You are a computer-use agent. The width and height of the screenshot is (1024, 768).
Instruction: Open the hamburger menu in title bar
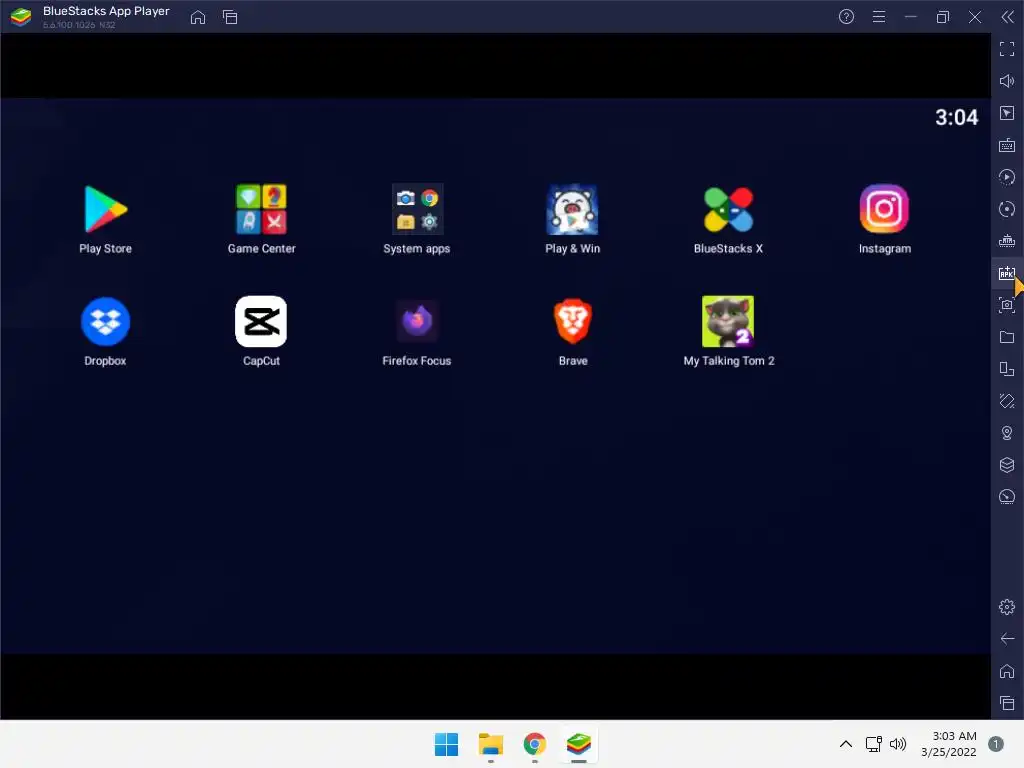[879, 17]
